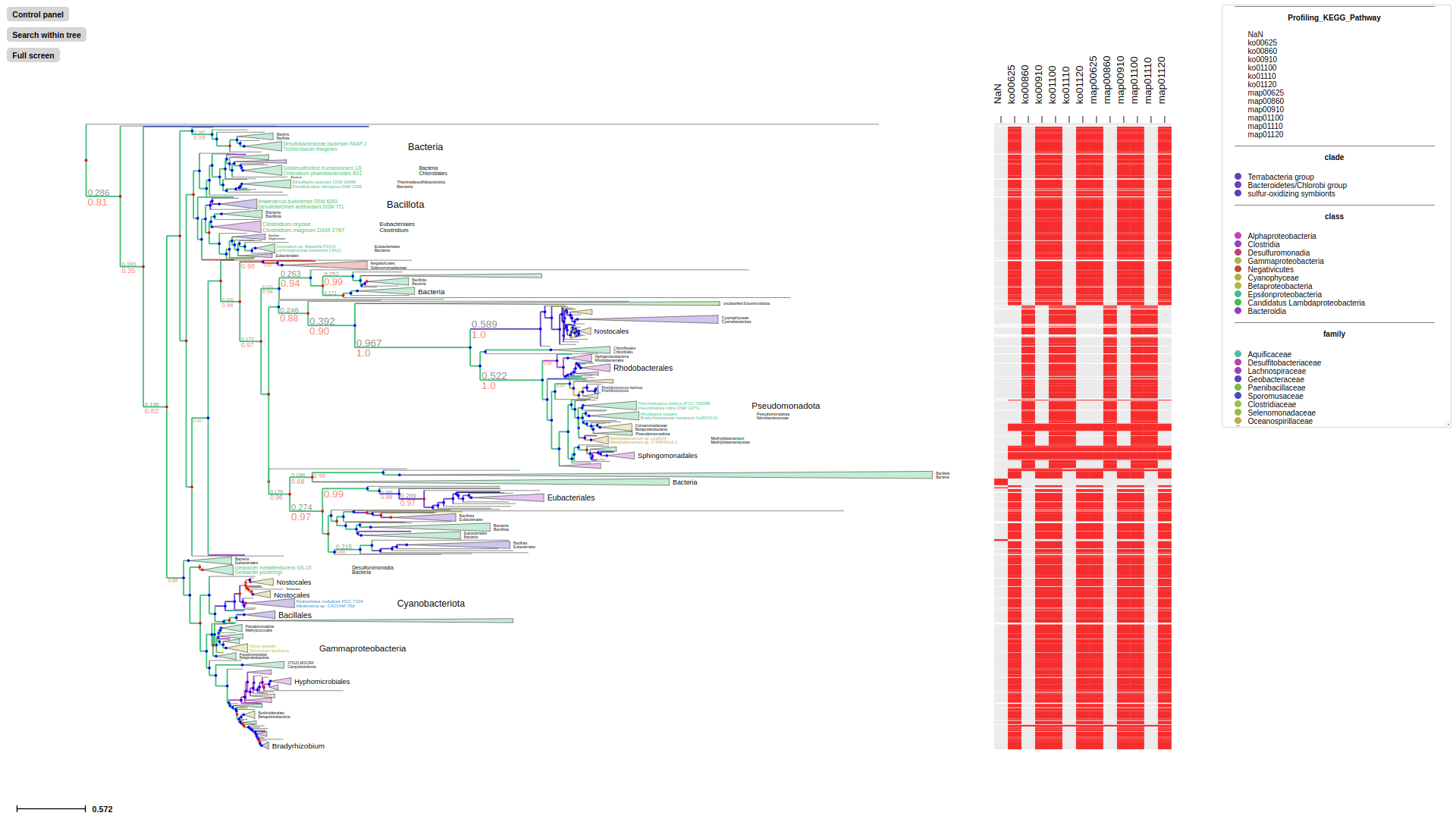
Task: Click the Profiling_KEGG_Pathway legend title
Action: coord(1334,17)
